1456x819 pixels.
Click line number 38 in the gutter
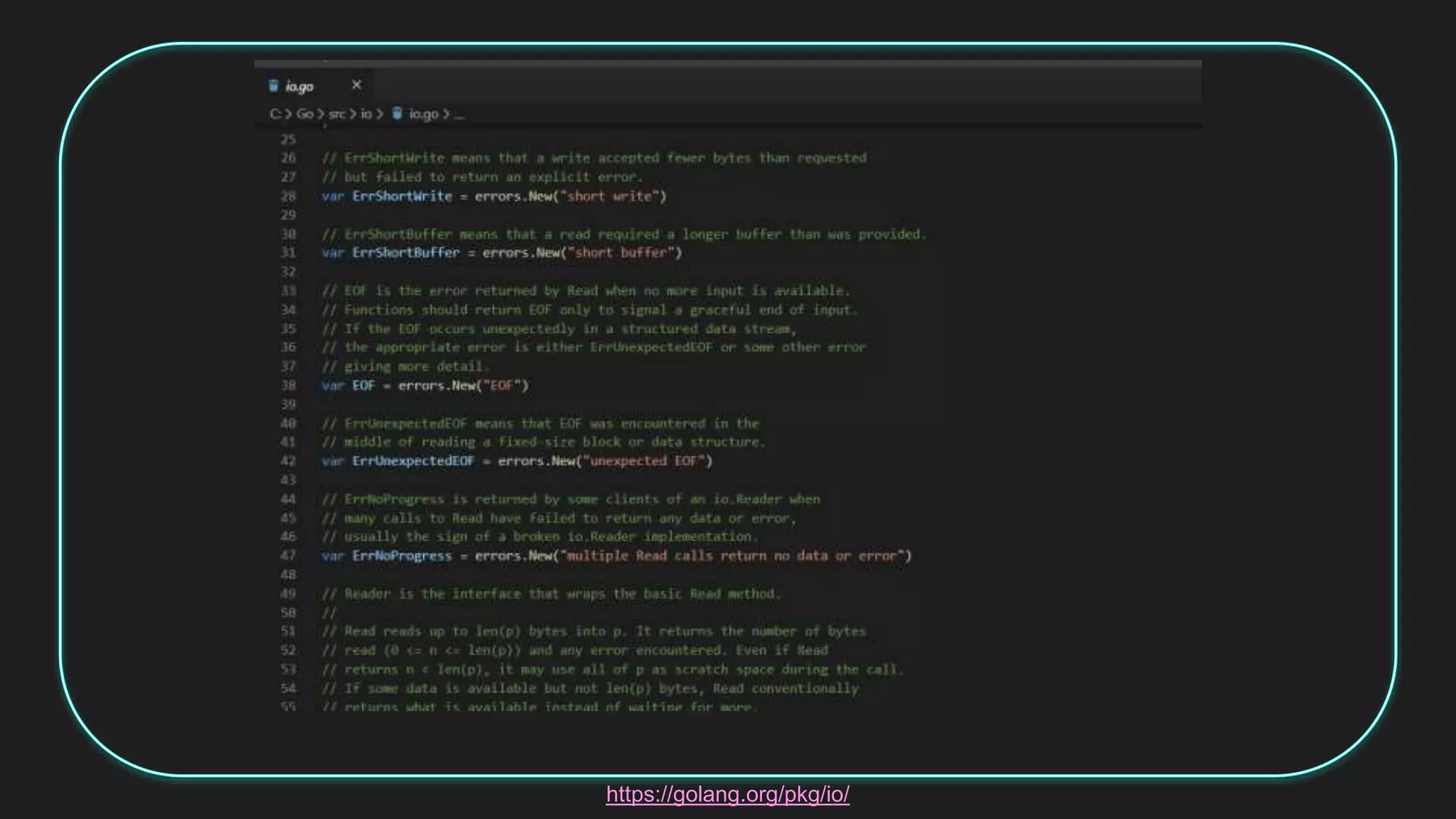pos(288,385)
